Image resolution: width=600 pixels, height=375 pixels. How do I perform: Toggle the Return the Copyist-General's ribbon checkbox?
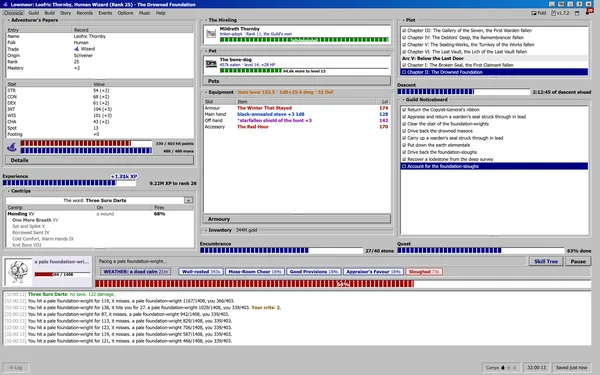[x=404, y=110]
